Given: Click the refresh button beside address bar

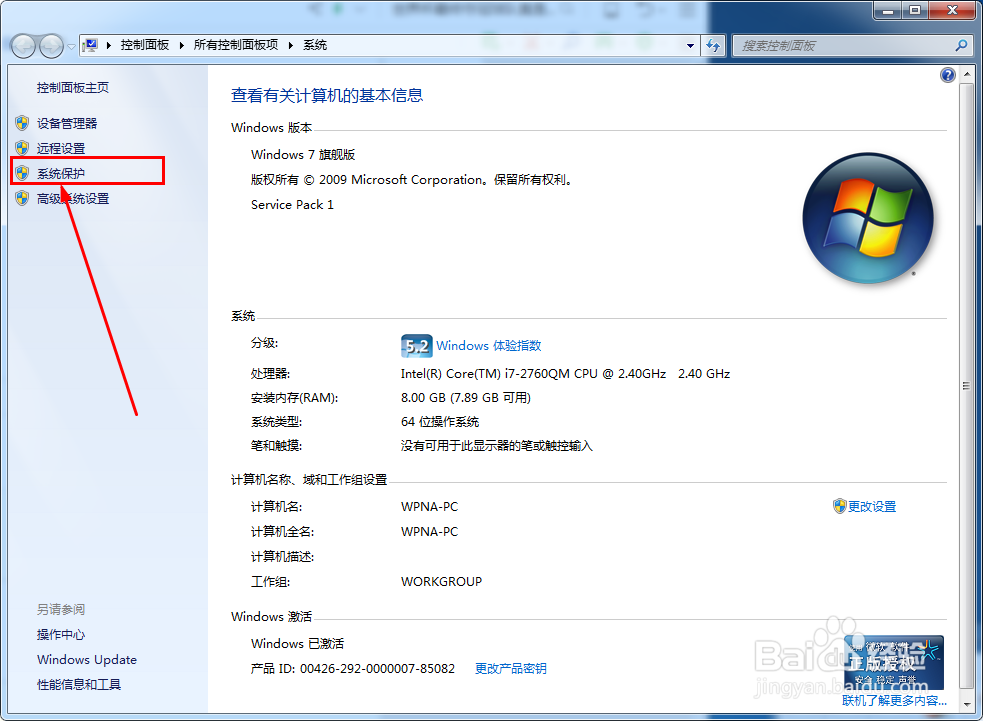Looking at the screenshot, I should 713,46.
